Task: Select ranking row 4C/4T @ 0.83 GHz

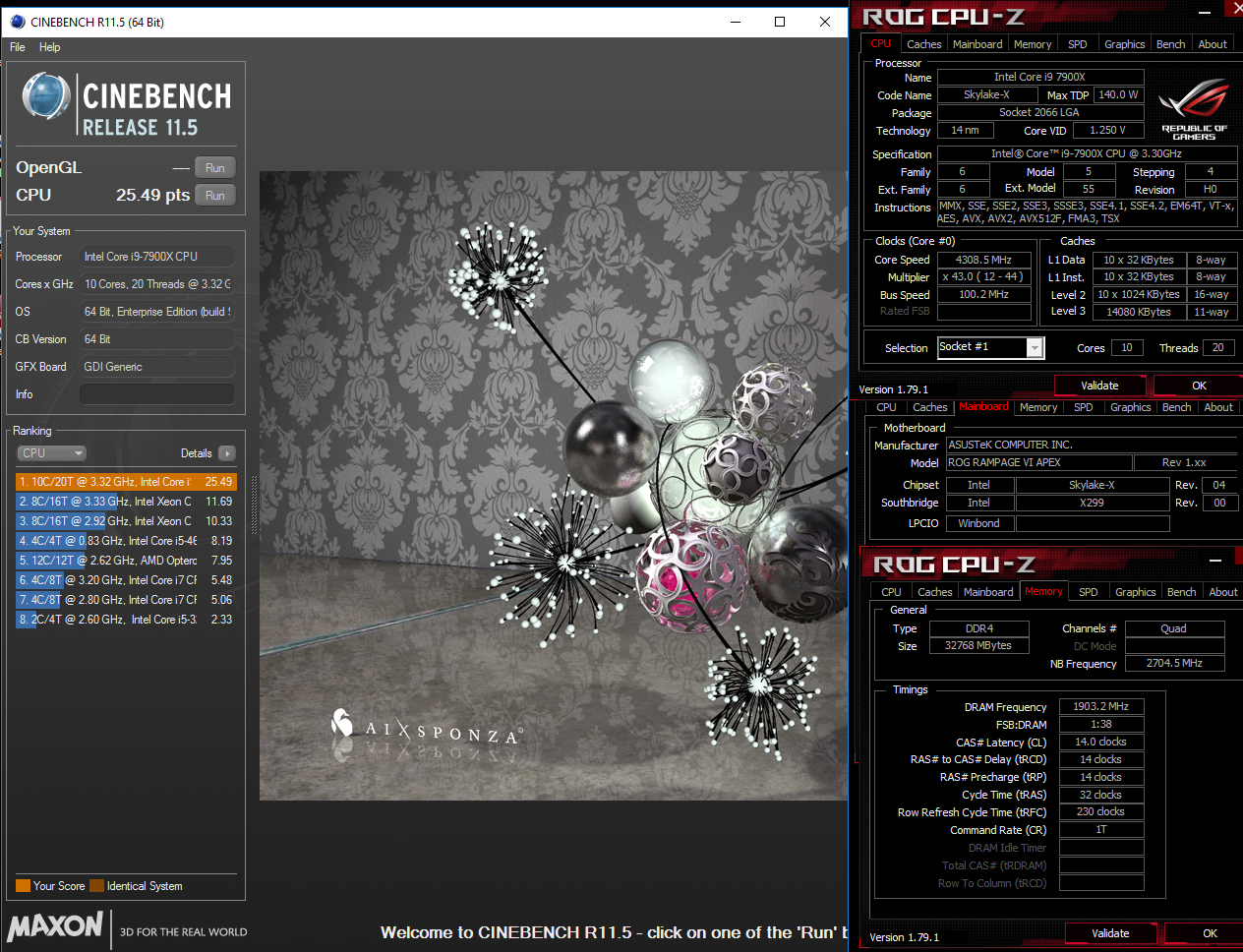Action: pyautogui.click(x=126, y=541)
